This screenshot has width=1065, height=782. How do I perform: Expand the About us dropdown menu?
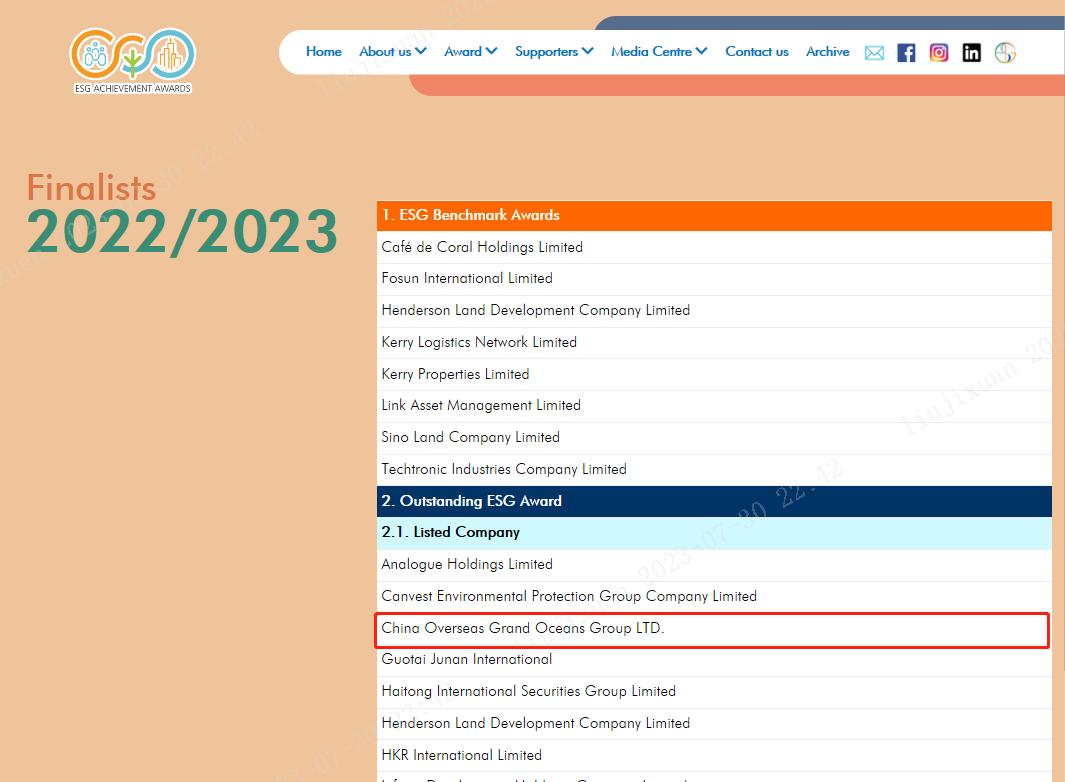(393, 52)
